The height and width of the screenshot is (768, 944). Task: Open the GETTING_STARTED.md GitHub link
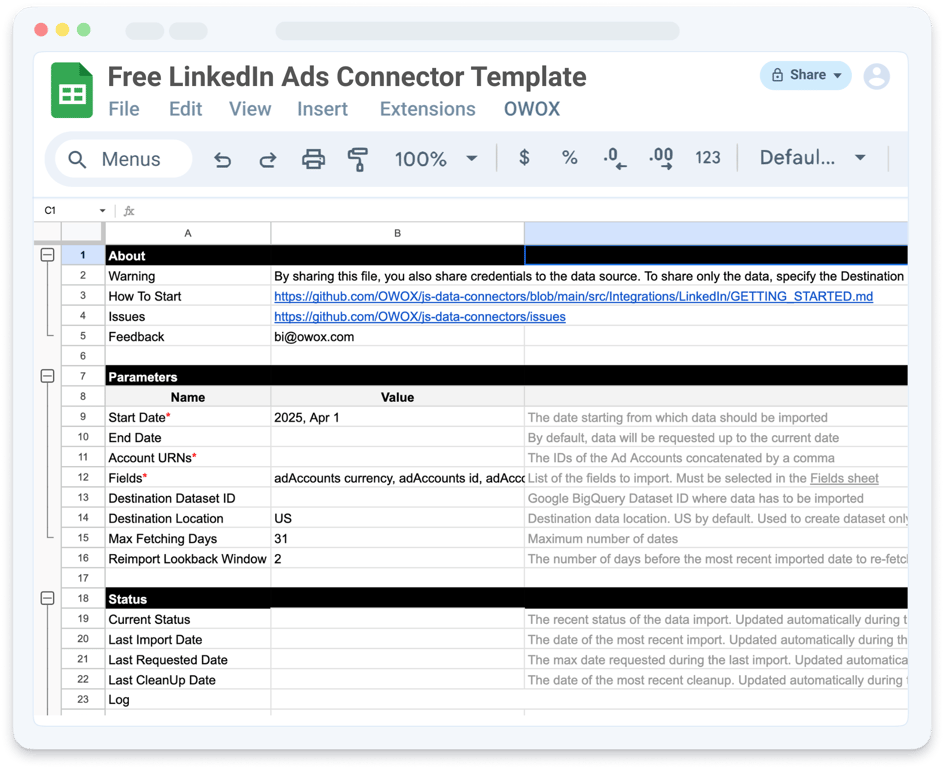pos(573,296)
